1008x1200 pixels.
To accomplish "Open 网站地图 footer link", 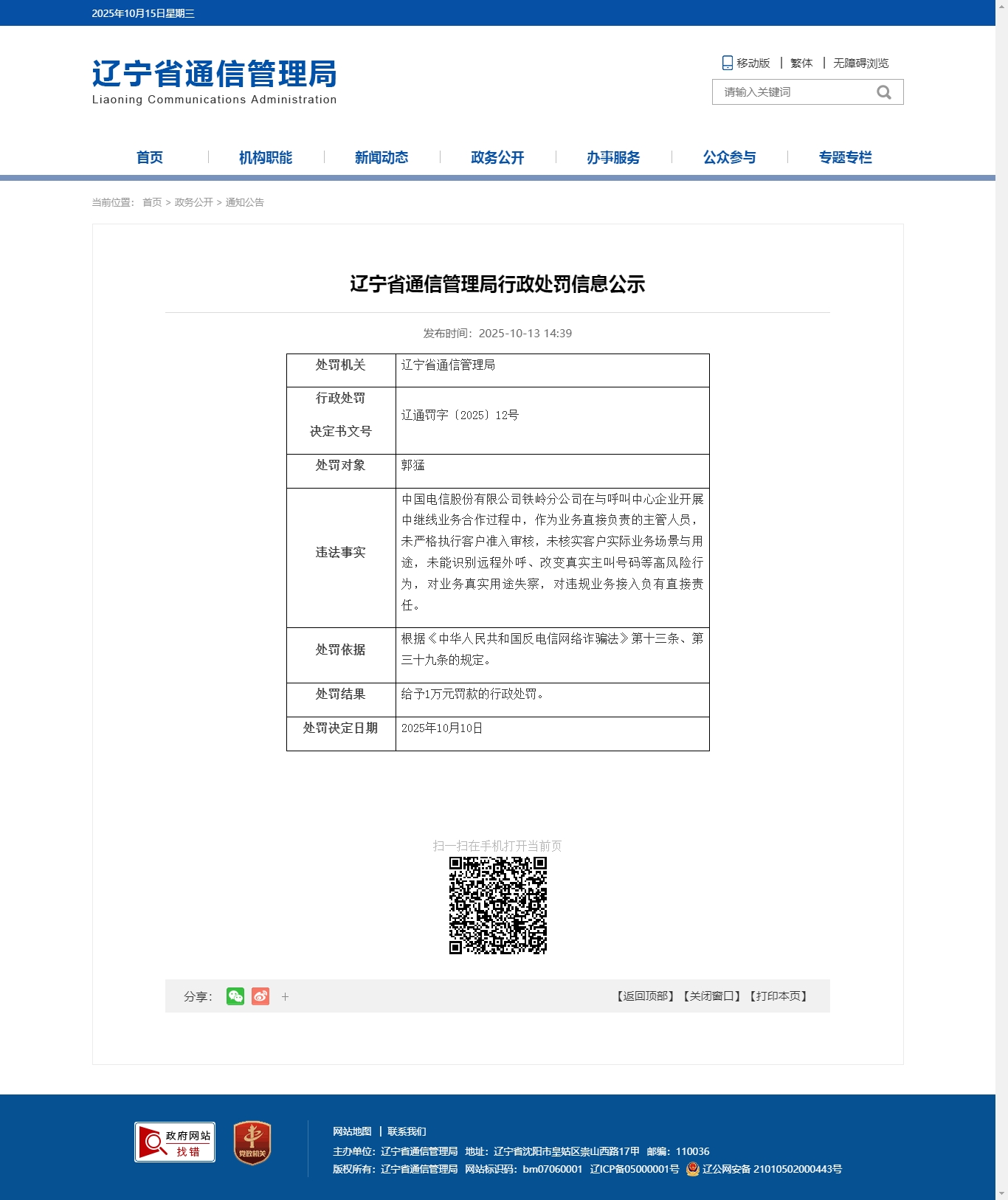I will (x=352, y=1131).
